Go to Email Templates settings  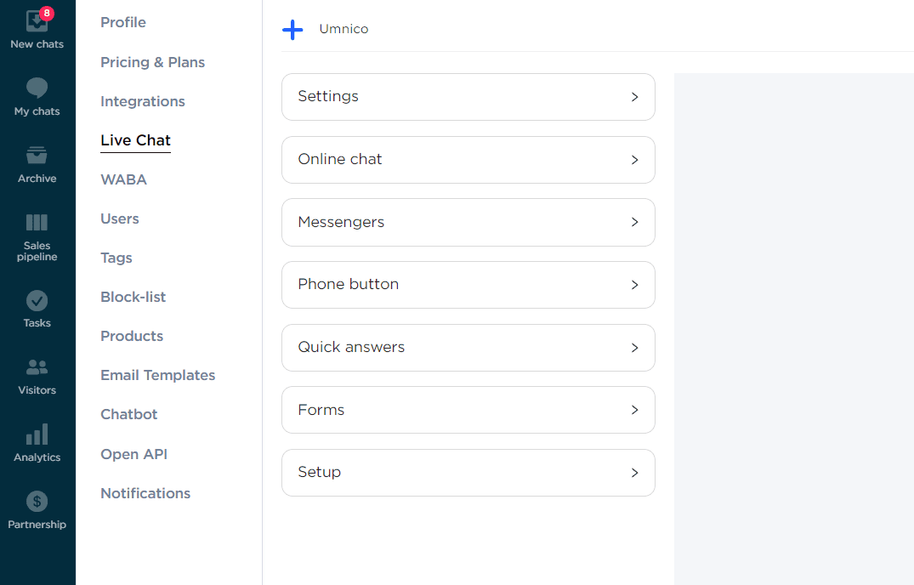tap(157, 375)
